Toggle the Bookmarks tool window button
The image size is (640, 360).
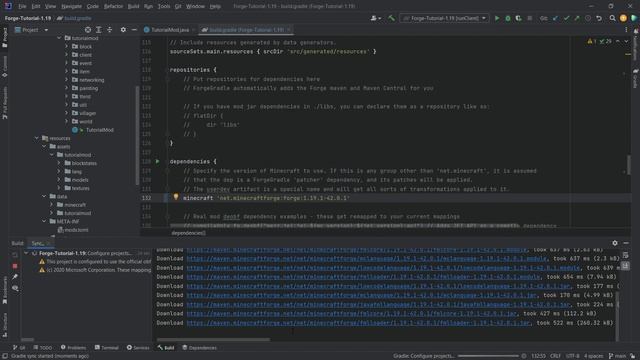[x=4, y=290]
